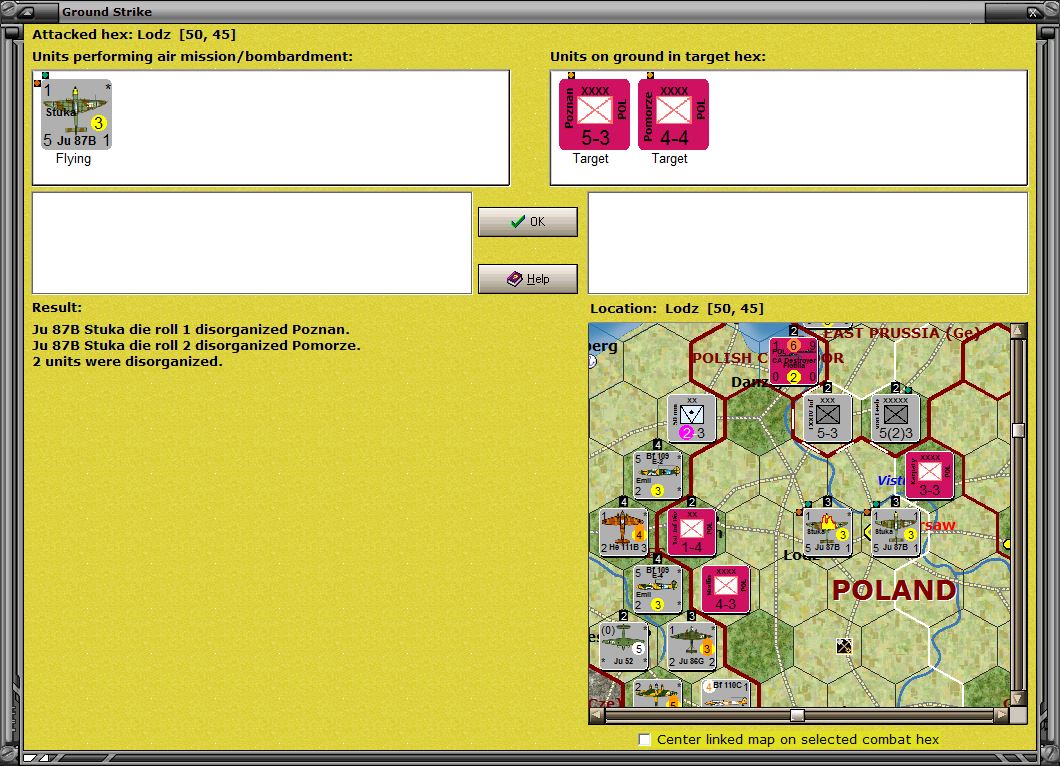Click the Ju 86G bomber counter
The image size is (1060, 766).
(692, 646)
